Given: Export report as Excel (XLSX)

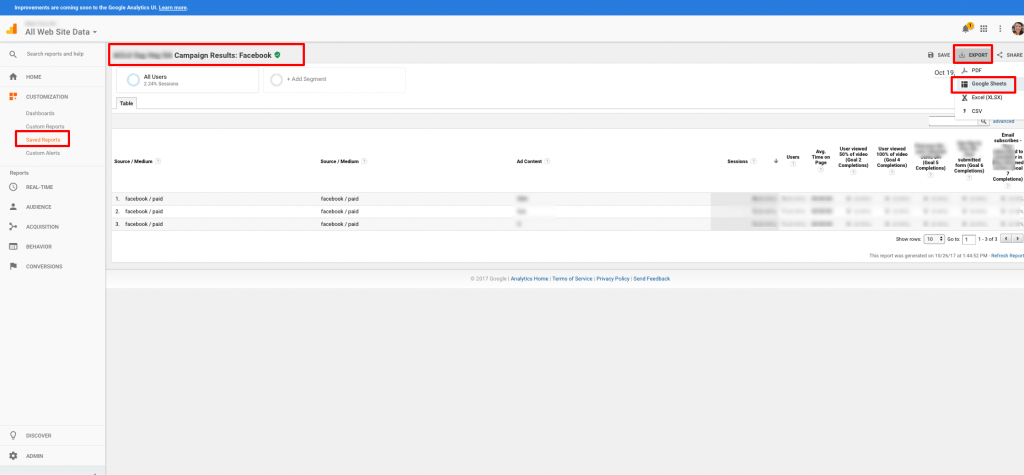Looking at the screenshot, I should [986, 97].
